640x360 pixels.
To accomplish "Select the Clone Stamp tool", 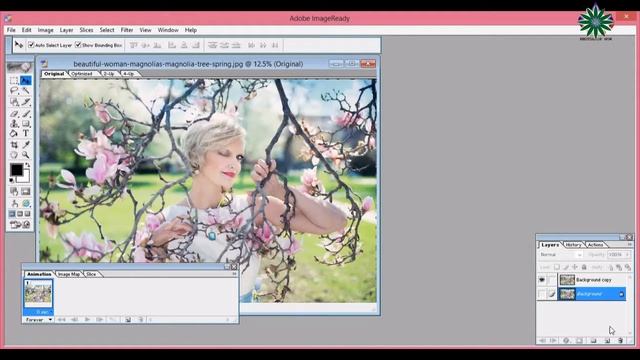I will coord(14,123).
